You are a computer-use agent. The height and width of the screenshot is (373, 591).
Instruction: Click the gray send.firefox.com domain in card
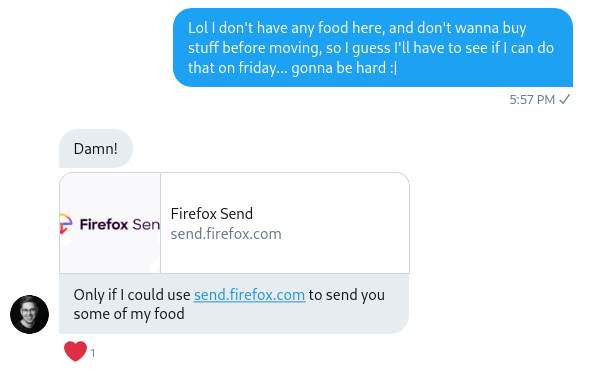coord(226,234)
